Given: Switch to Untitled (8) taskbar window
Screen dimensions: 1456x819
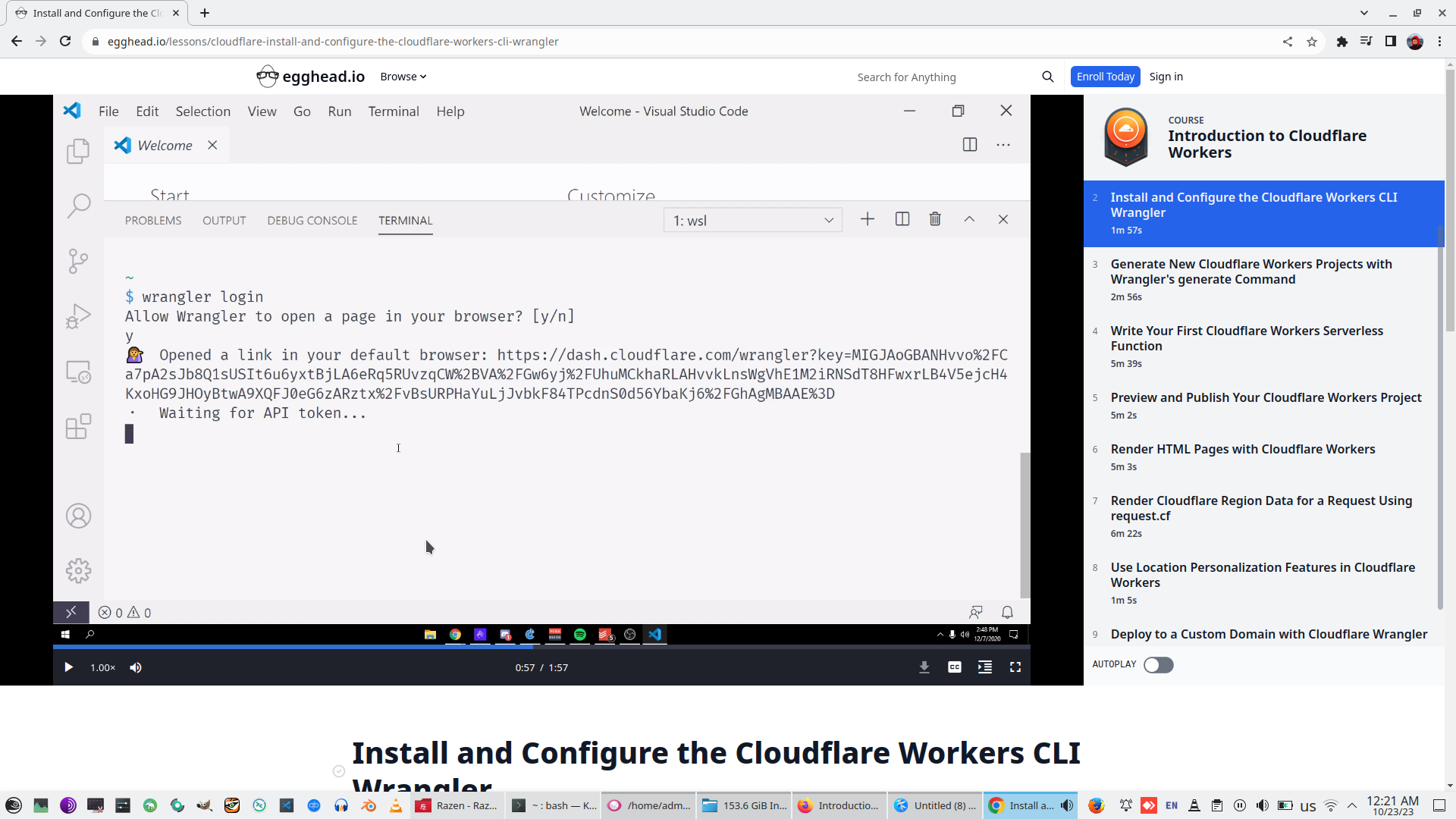Looking at the screenshot, I should (935, 805).
